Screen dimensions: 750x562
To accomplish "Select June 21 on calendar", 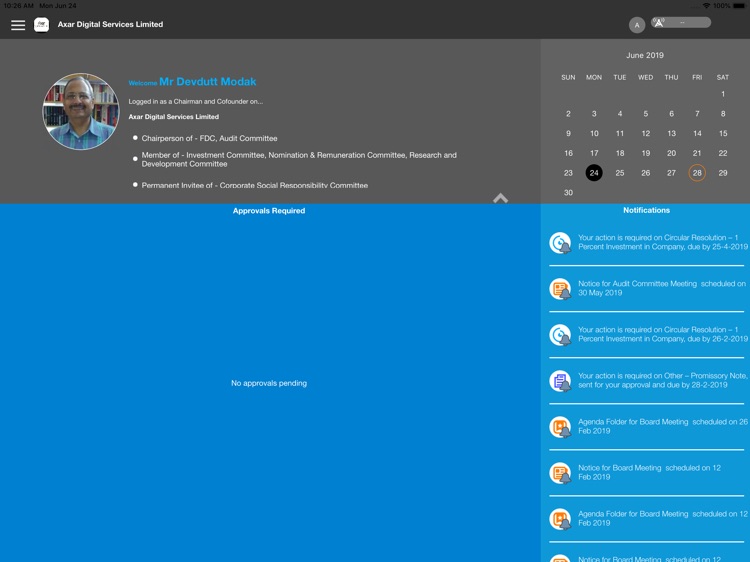I will click(x=697, y=153).
